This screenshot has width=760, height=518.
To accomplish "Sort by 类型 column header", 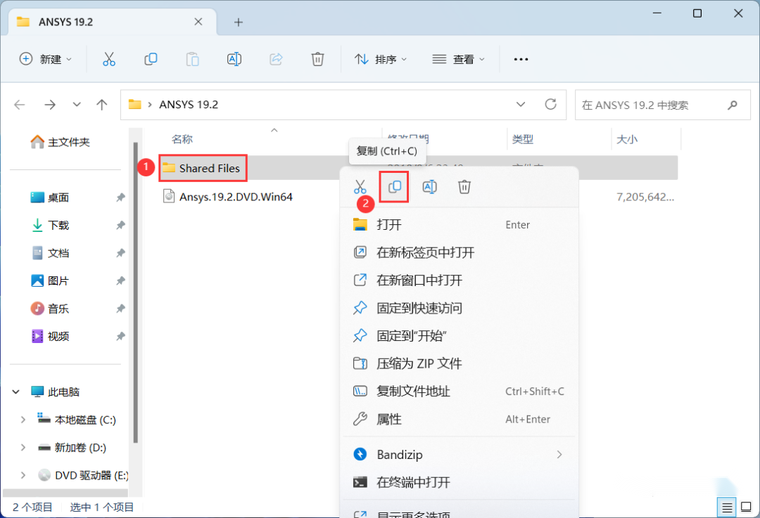I will pyautogui.click(x=523, y=140).
